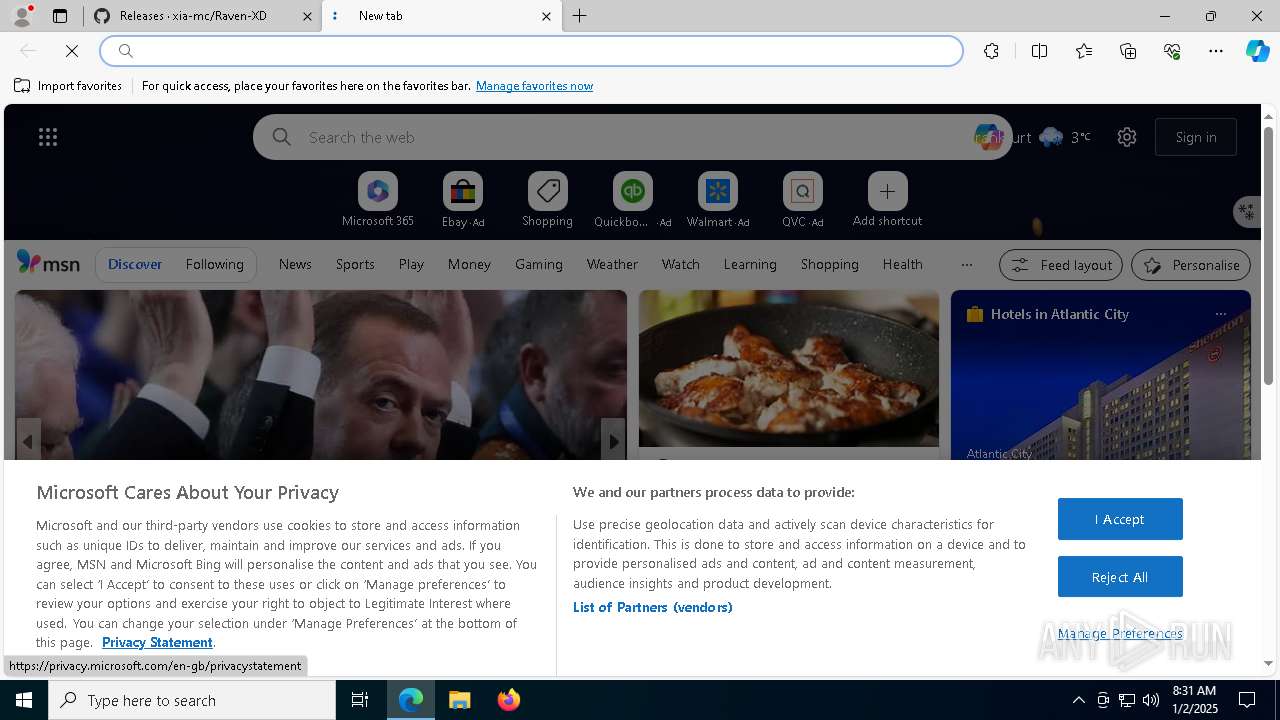Toggle split screen view
This screenshot has width=1280, height=720.
tap(1039, 51)
